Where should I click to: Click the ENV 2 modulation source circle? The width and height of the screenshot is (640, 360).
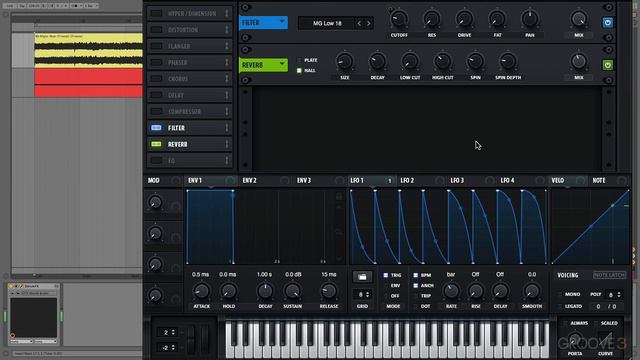(x=284, y=180)
